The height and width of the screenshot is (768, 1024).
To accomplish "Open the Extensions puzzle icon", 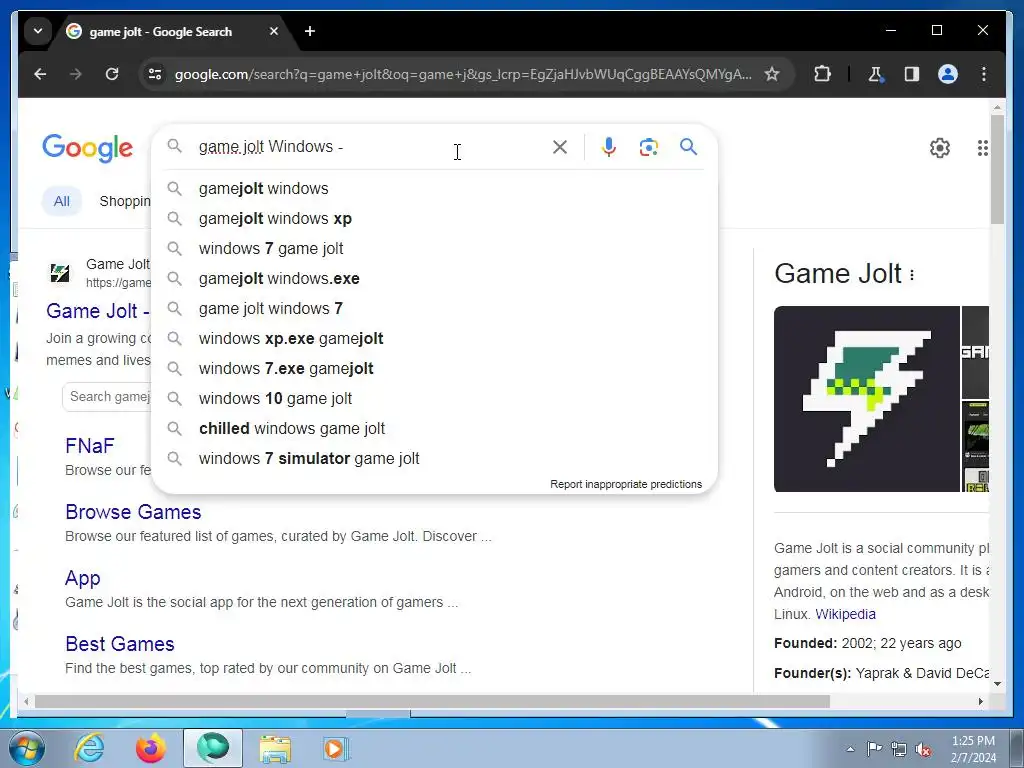I will coord(822,74).
